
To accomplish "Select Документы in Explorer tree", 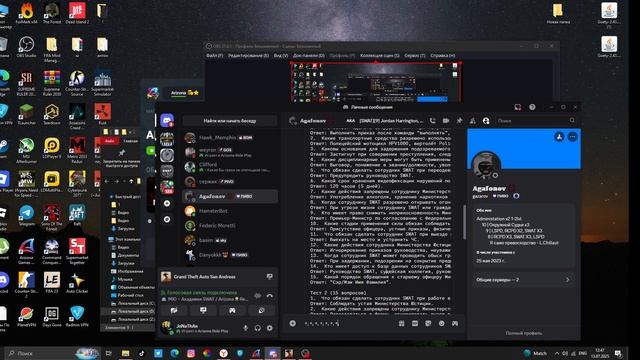I will pyautogui.click(x=126, y=255).
